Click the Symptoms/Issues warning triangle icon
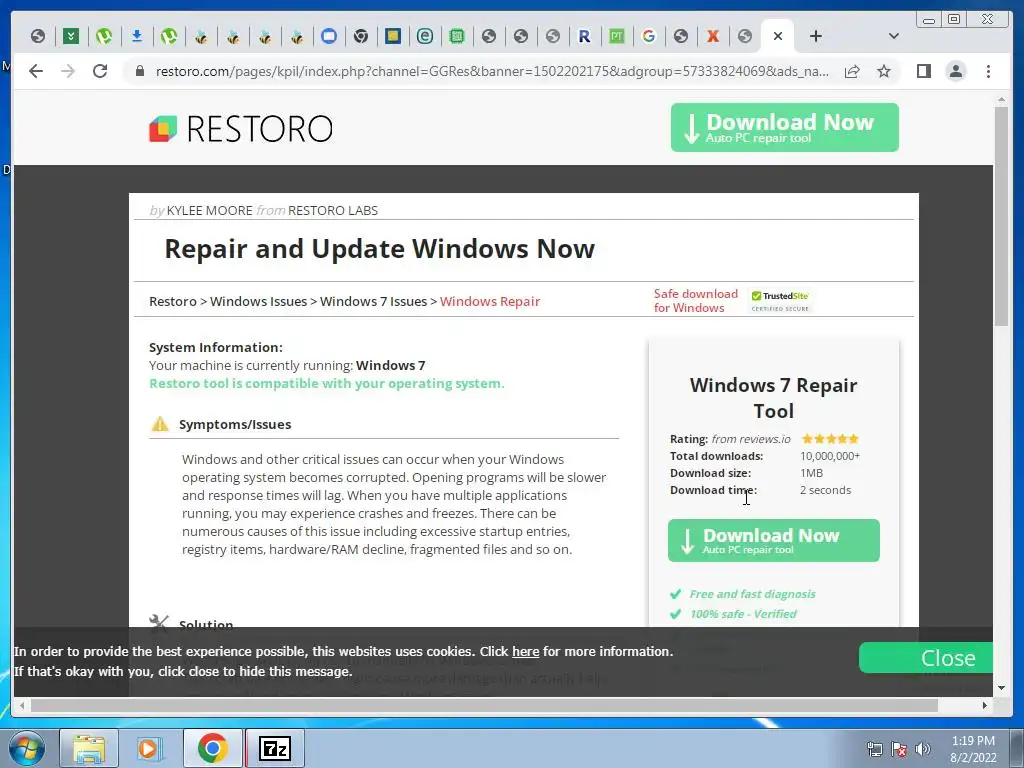 [x=160, y=424]
